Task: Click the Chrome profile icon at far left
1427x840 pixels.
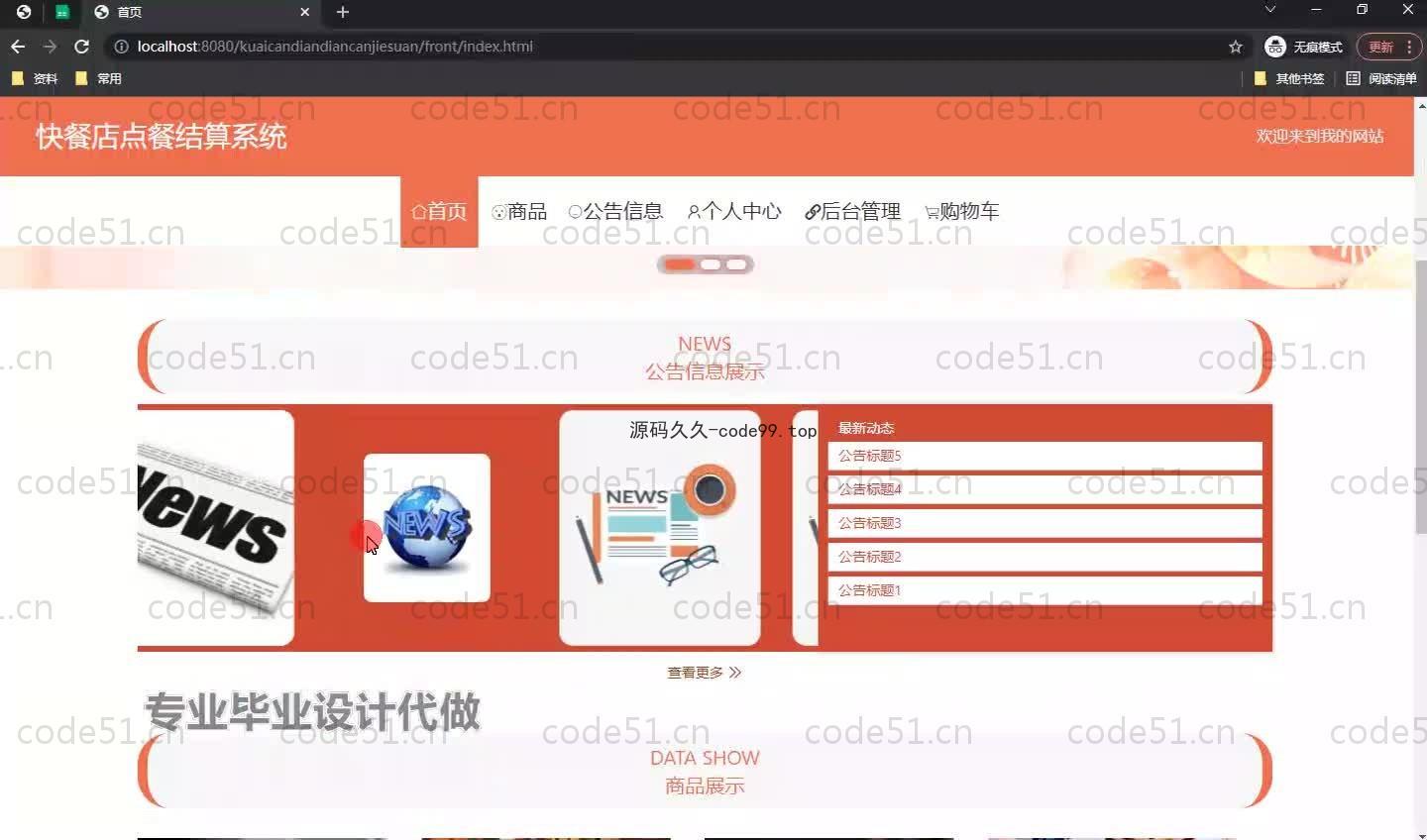Action: point(23,12)
